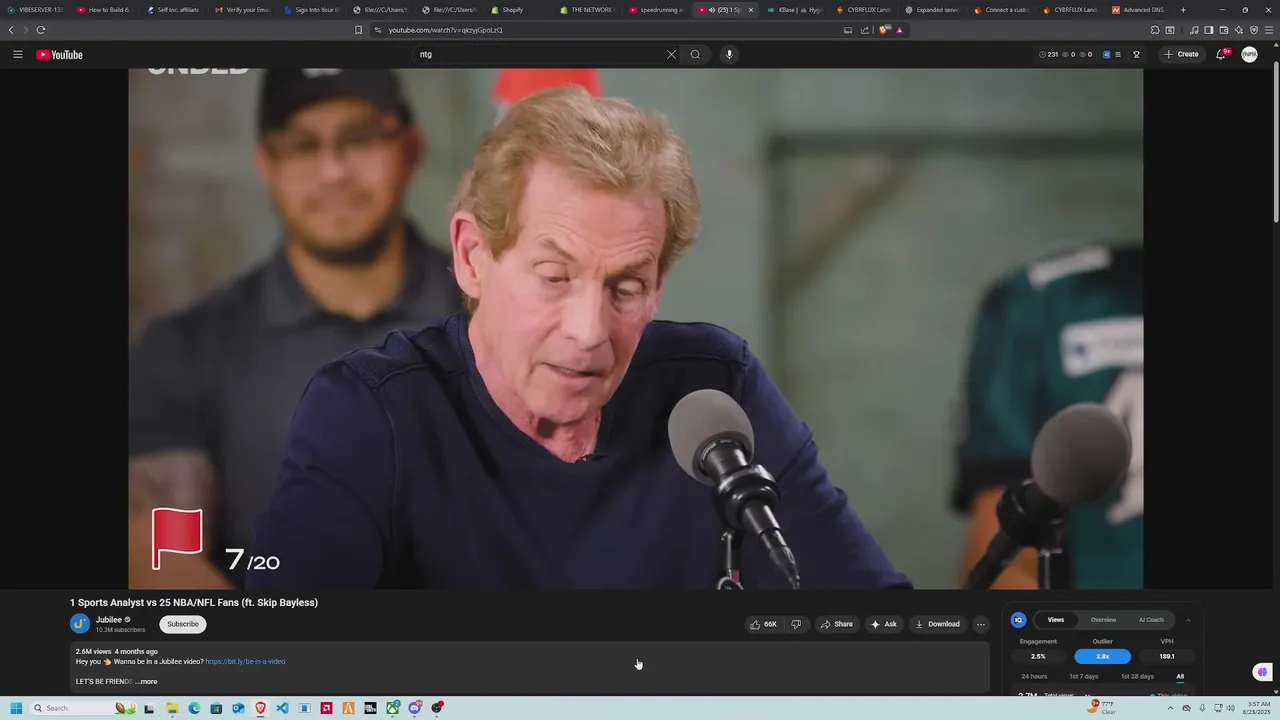Collapse the IQ stats panel chevron
The height and width of the screenshot is (720, 1280).
pos(1188,620)
